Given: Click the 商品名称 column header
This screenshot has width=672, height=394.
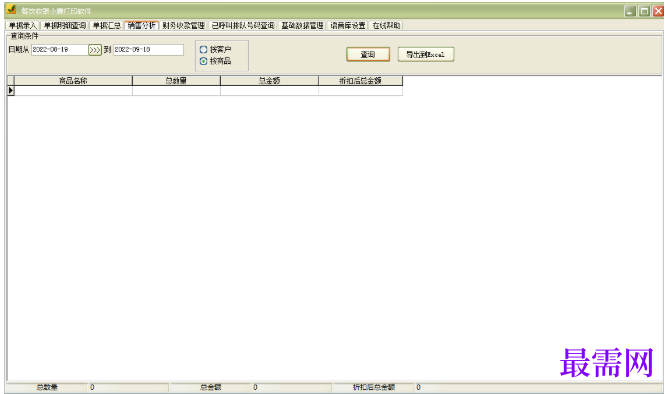Looking at the screenshot, I should click(x=73, y=81).
